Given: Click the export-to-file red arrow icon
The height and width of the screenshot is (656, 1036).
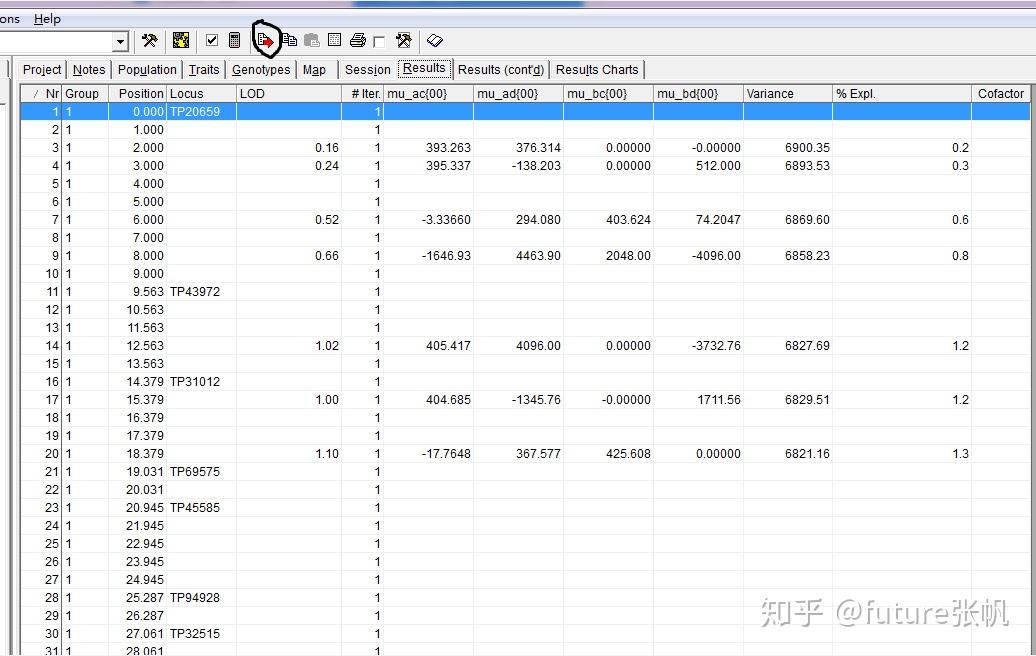Looking at the screenshot, I should click(x=266, y=41).
